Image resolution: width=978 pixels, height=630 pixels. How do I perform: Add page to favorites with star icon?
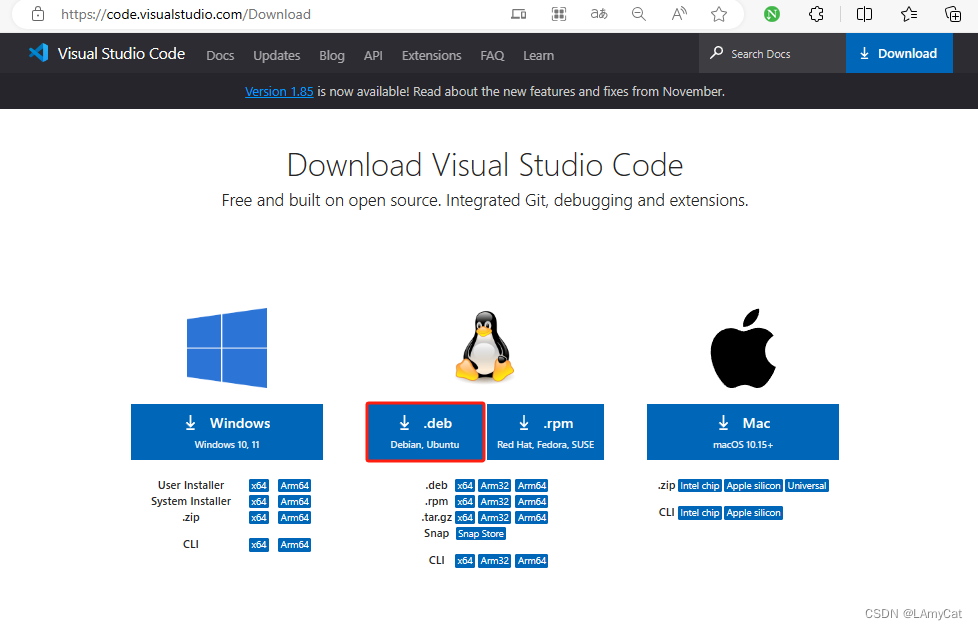coord(719,14)
